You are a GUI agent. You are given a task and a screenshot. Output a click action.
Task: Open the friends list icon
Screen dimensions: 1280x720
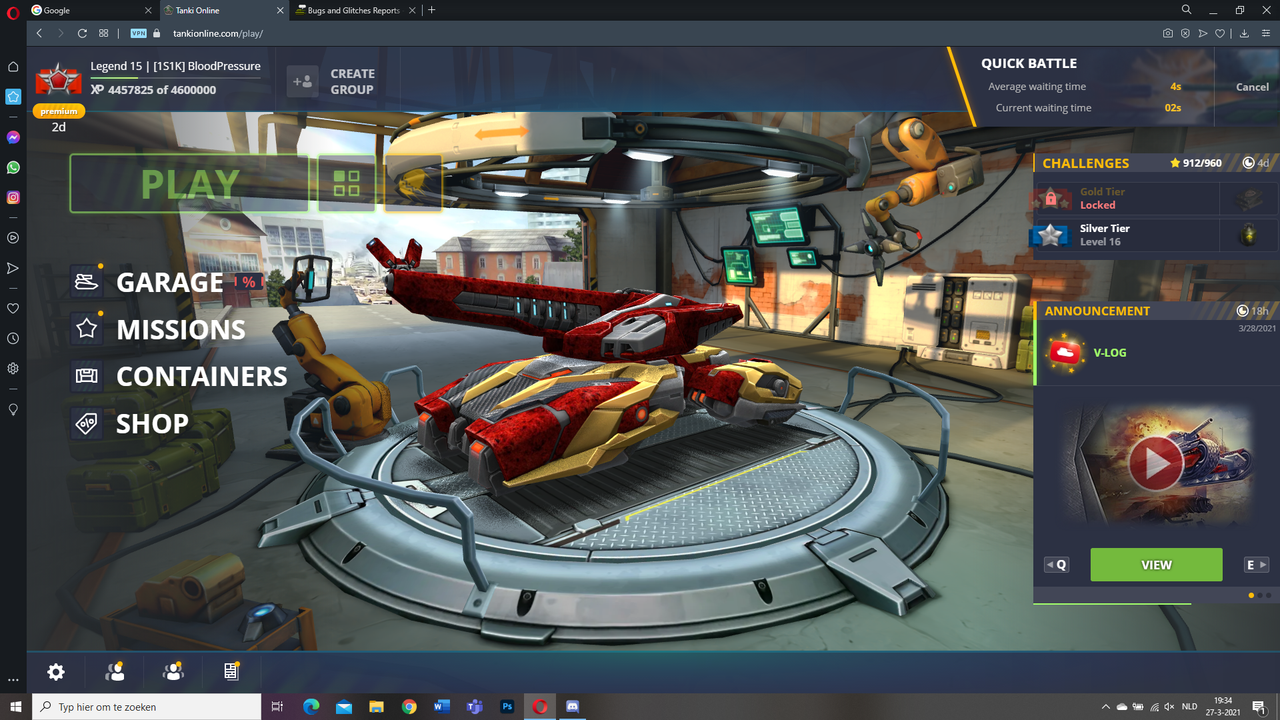pyautogui.click(x=115, y=672)
